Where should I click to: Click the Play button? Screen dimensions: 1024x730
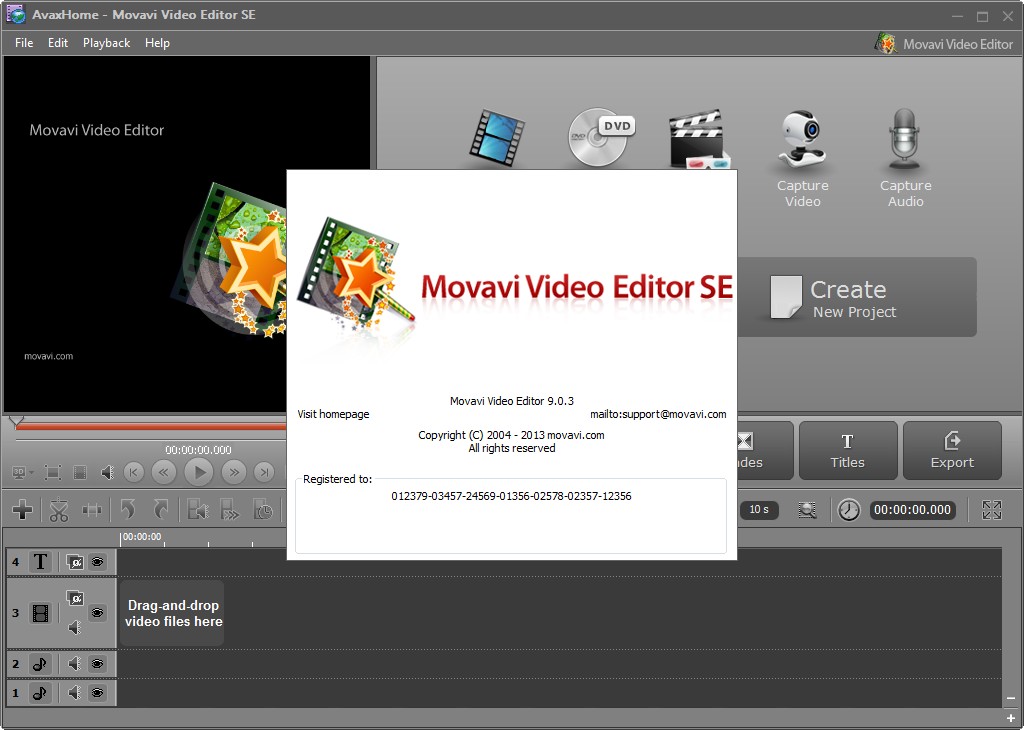199,472
